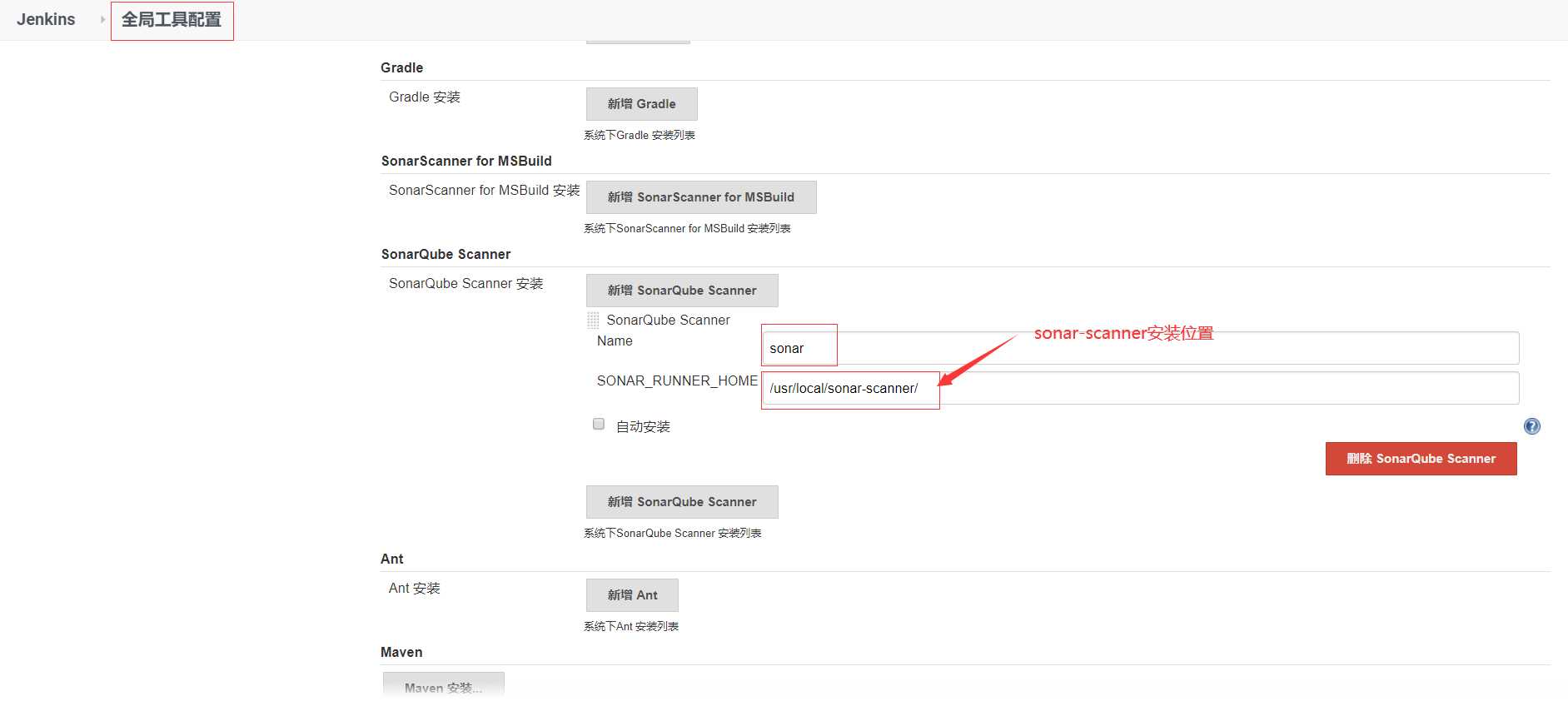Add SonarQube Scanner using the lower button
The height and width of the screenshot is (701, 1568).
(x=682, y=502)
